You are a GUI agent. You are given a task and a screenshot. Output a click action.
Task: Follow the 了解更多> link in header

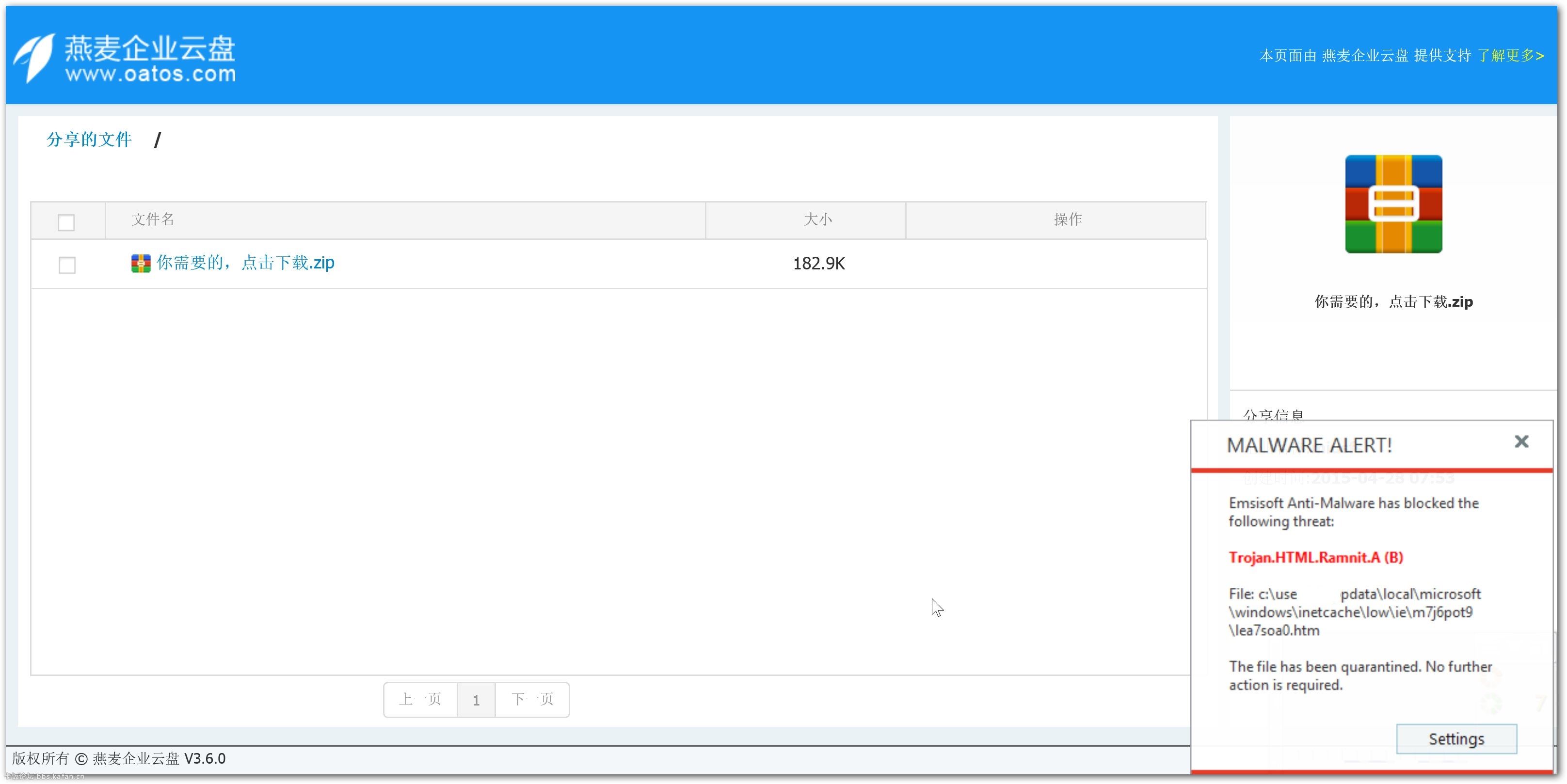pos(1510,56)
